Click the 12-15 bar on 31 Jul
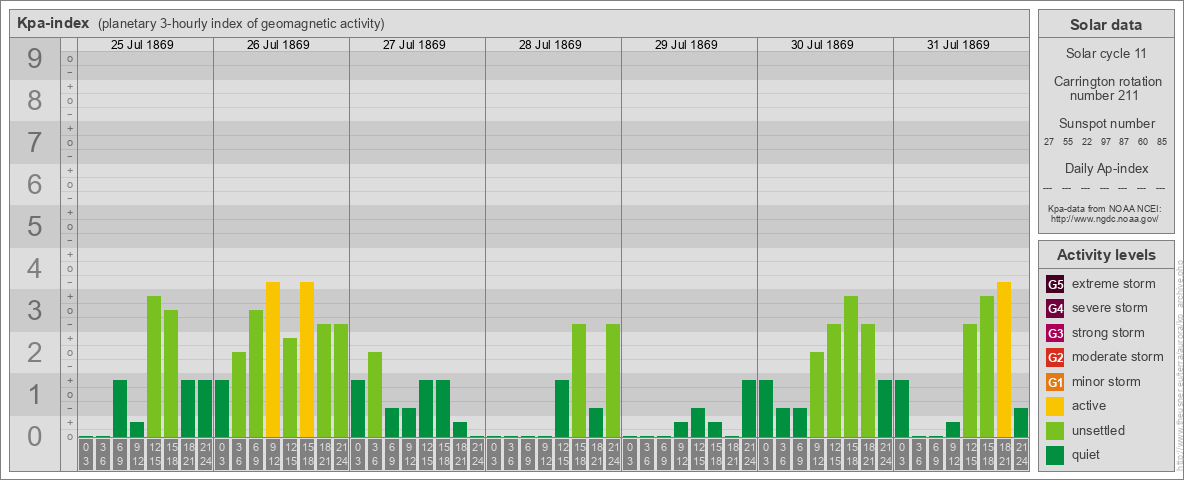The width and height of the screenshot is (1184, 480). tap(970, 381)
